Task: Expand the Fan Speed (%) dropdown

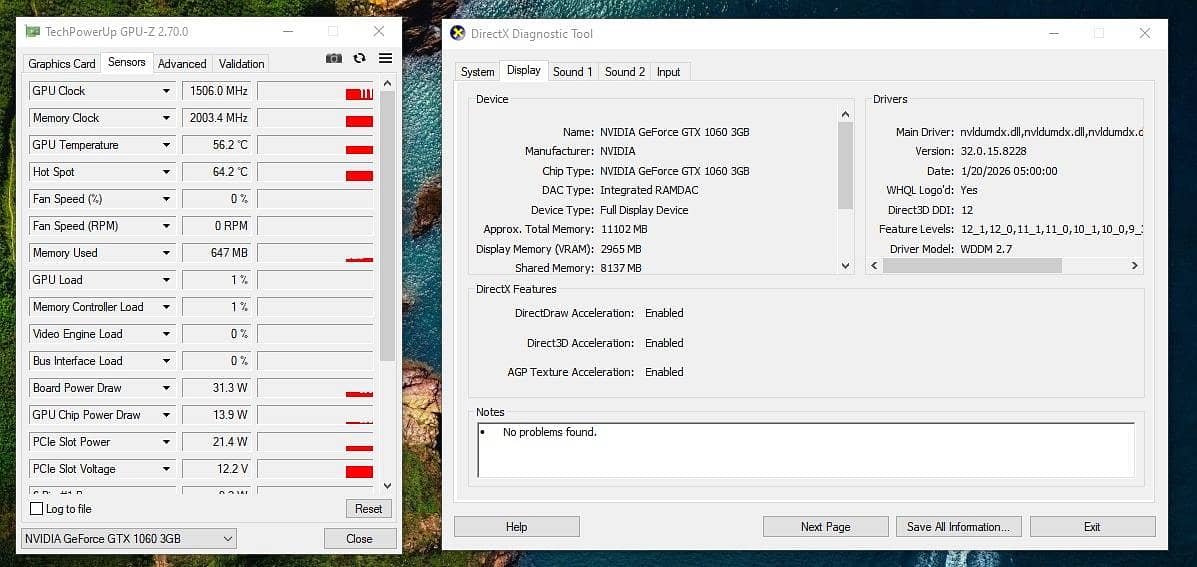Action: pos(166,199)
